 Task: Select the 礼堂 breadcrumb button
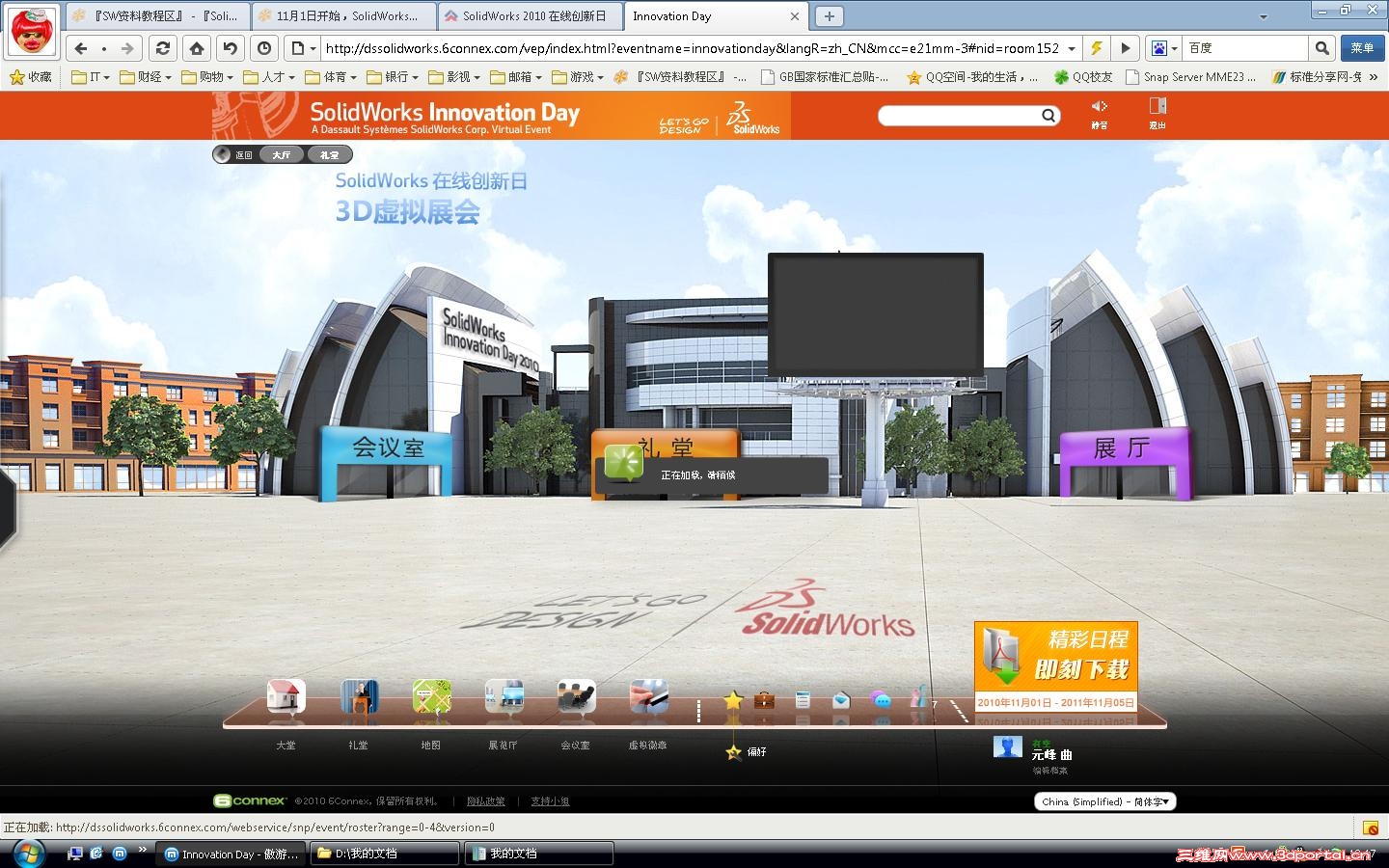tap(329, 154)
